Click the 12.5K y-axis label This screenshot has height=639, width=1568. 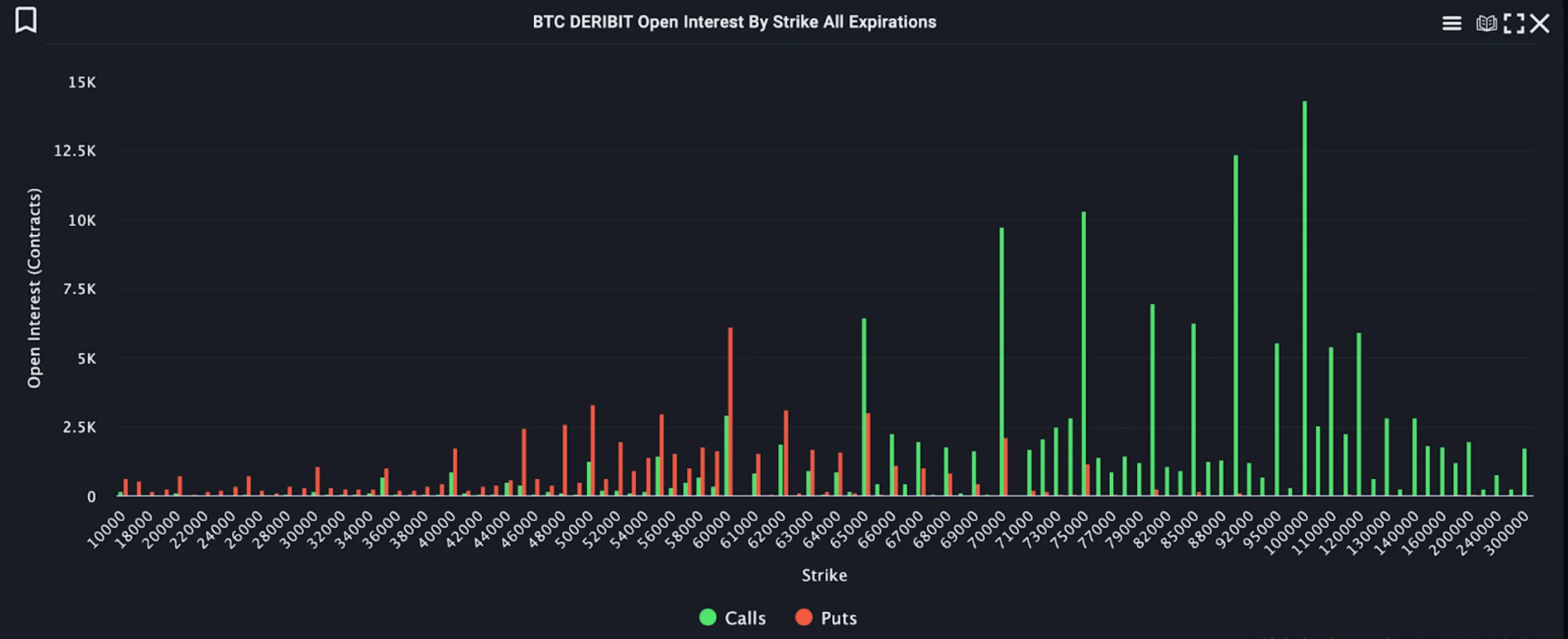click(75, 151)
